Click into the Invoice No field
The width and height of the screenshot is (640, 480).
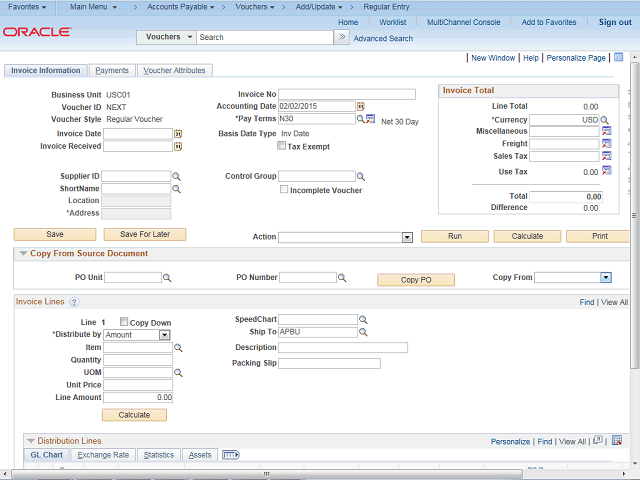347,94
